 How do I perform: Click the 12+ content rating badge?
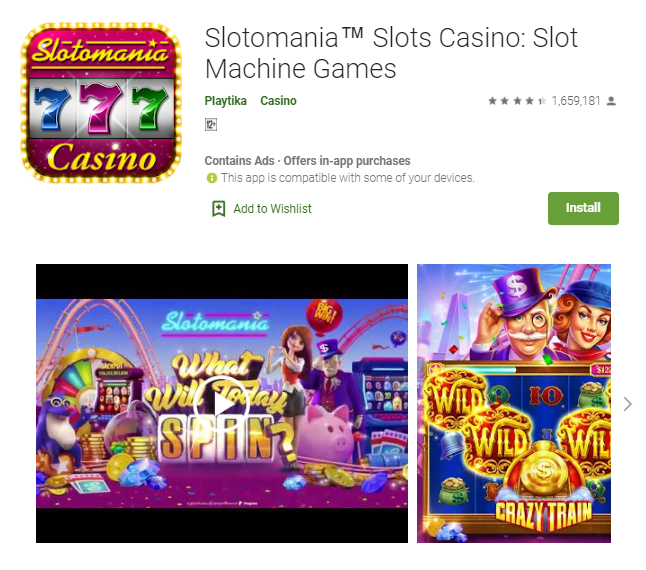pyautogui.click(x=211, y=124)
